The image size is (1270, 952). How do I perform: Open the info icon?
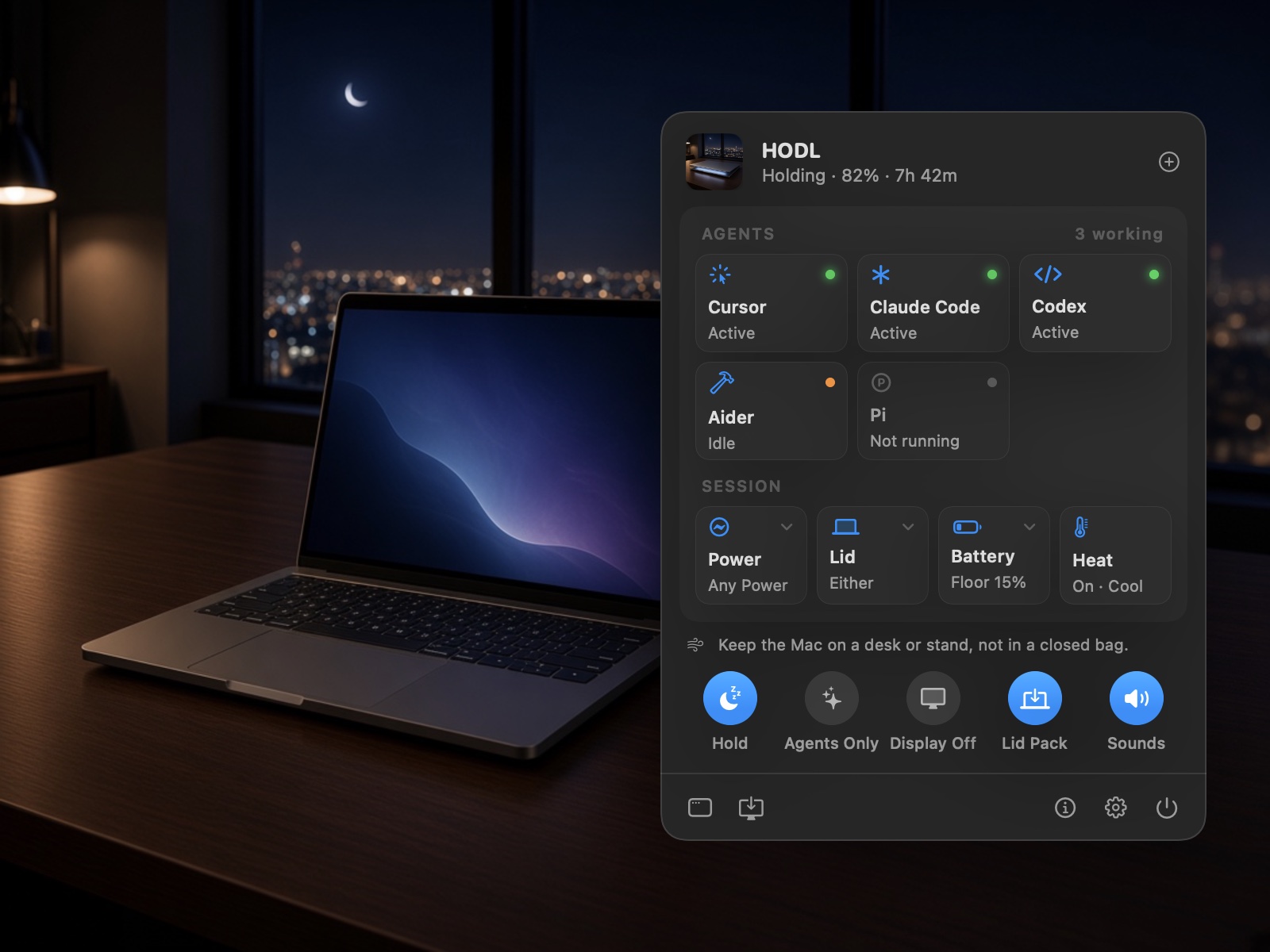(x=1065, y=808)
